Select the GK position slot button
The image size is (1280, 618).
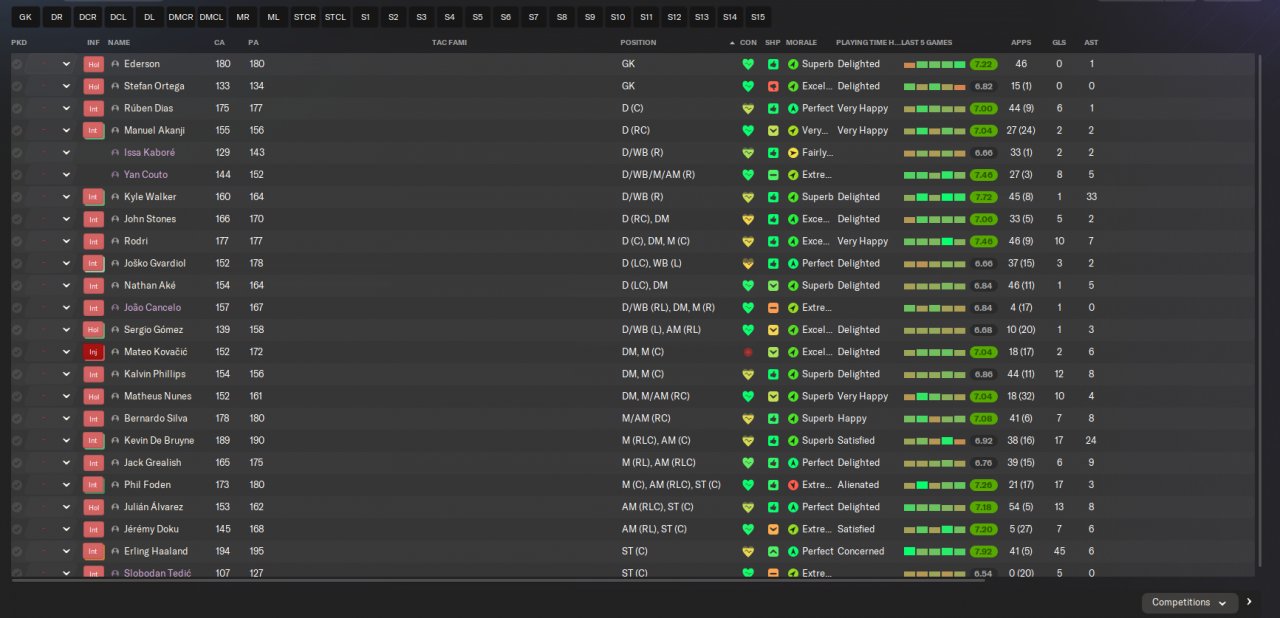click(x=25, y=17)
